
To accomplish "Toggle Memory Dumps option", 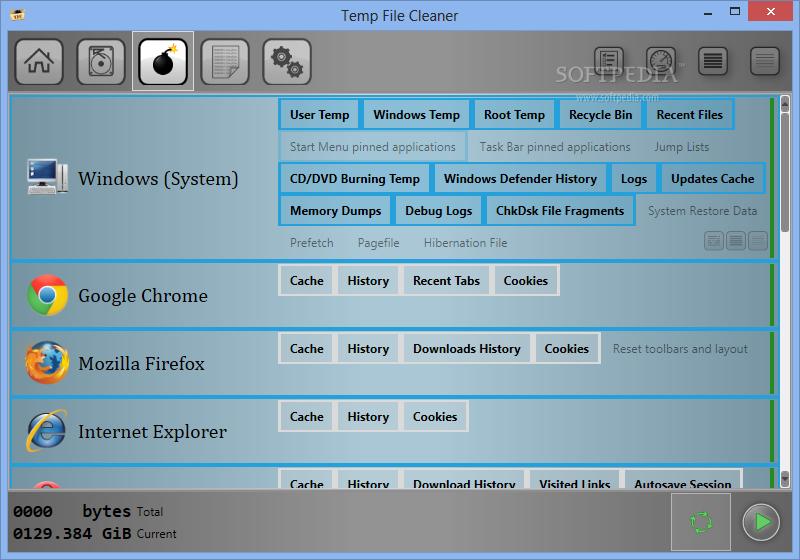I will (x=335, y=211).
